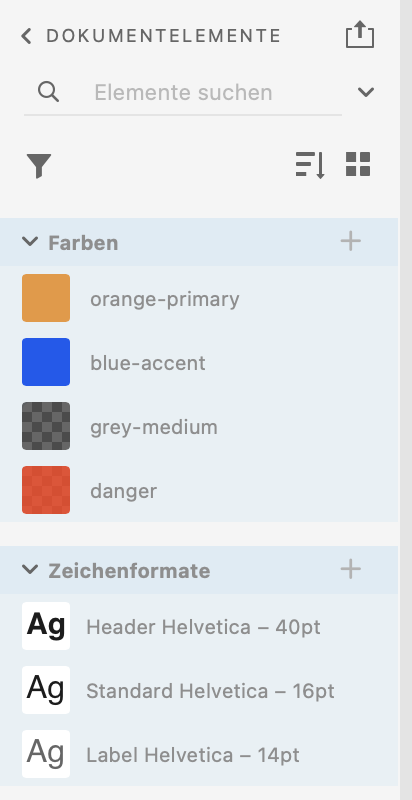Add new Zeichenformate with plus icon
The image size is (412, 800).
click(x=351, y=569)
